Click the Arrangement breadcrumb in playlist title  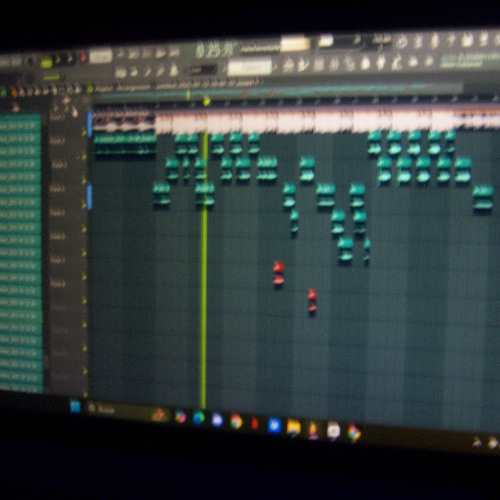133,87
